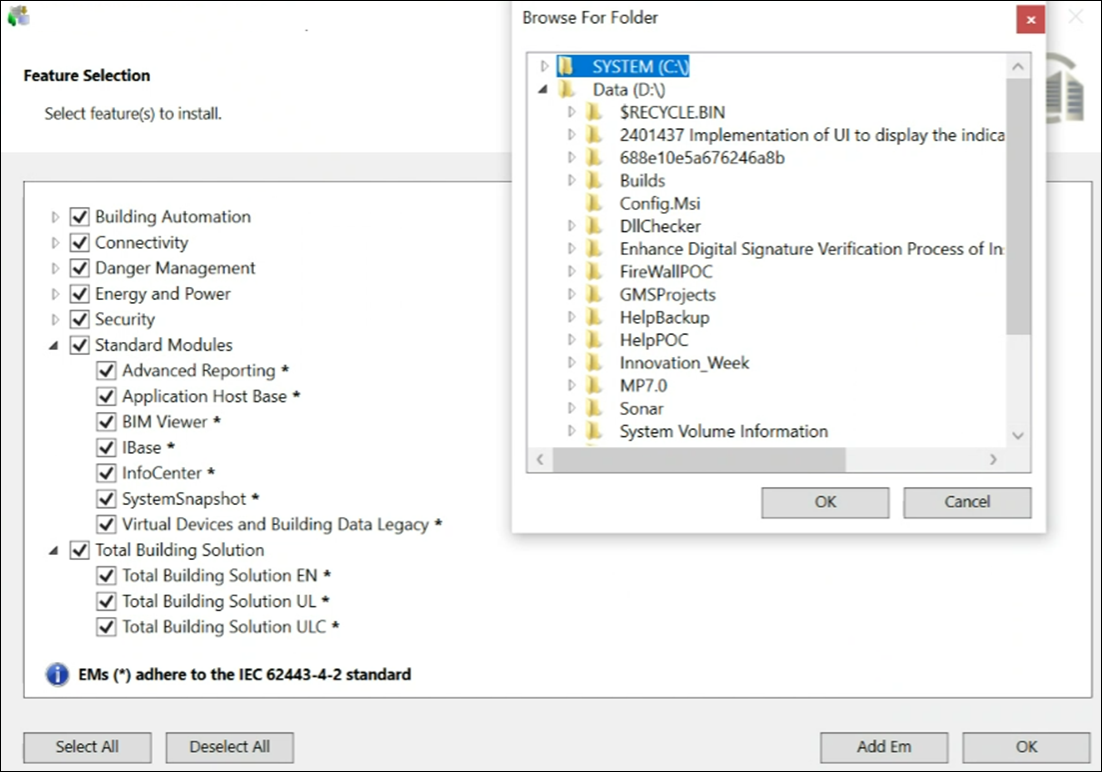The height and width of the screenshot is (772, 1102).
Task: Disable the Total Building Solution UL checkbox
Action: coord(107,601)
